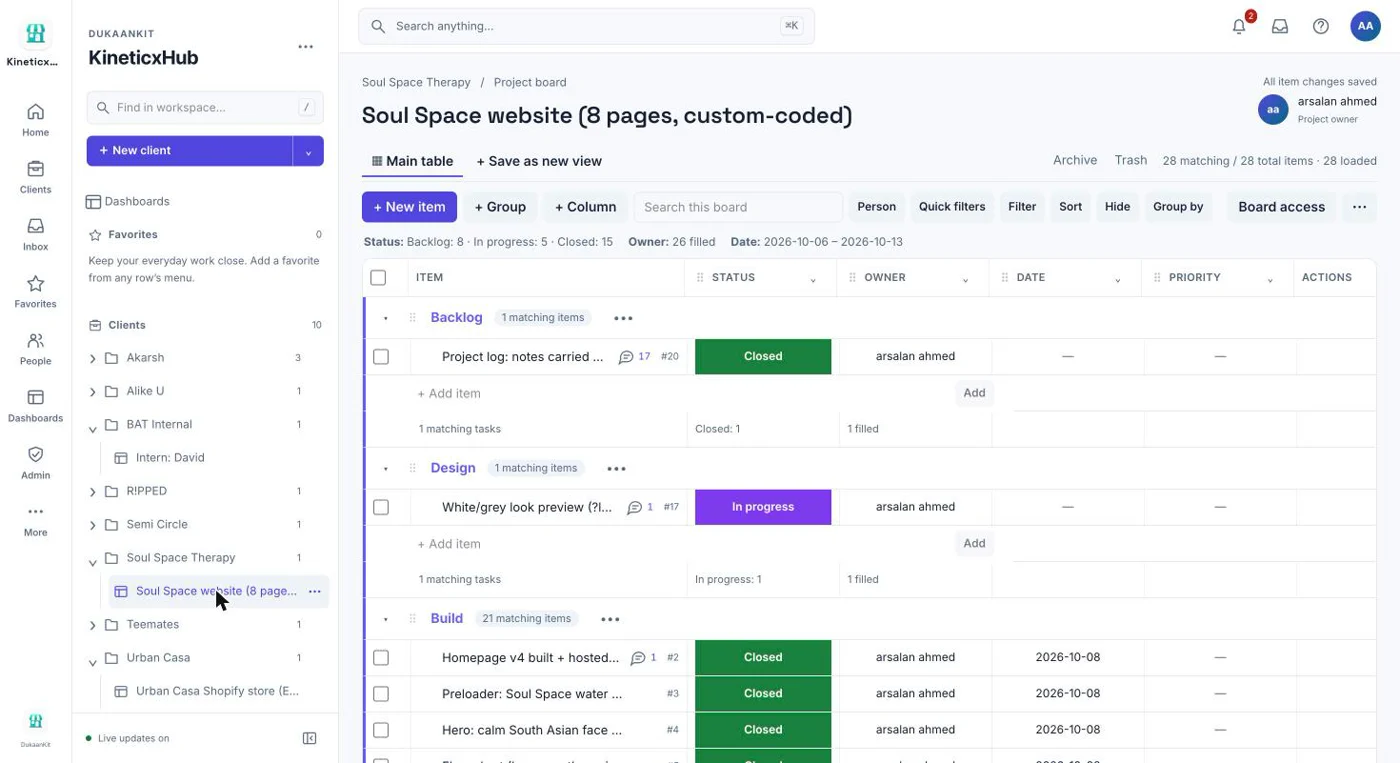Open workspace options next to KineticxHub

tap(306, 47)
